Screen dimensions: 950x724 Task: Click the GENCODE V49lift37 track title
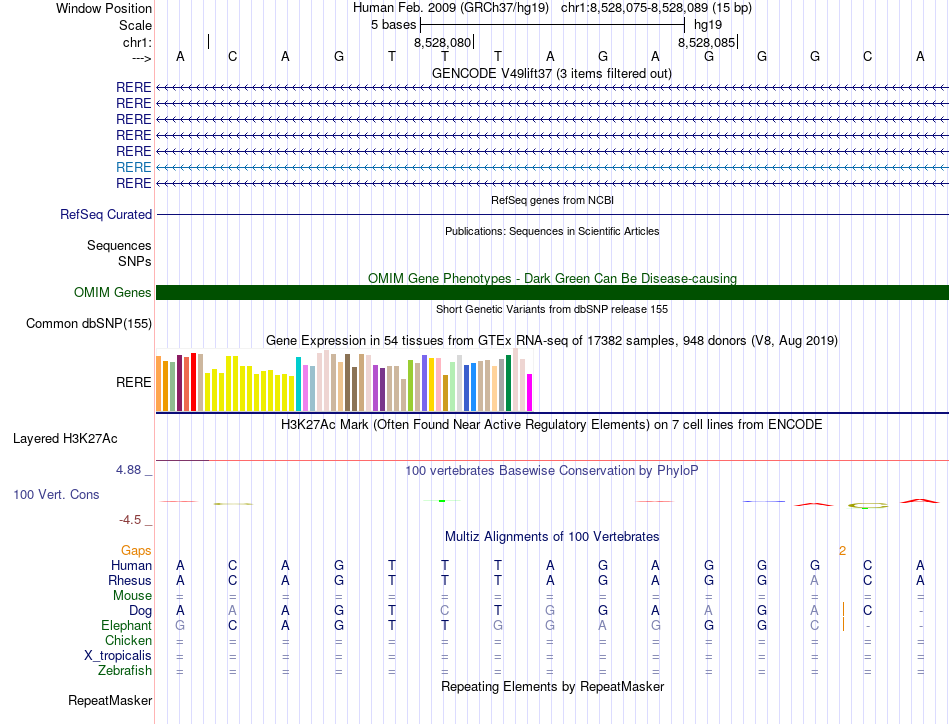click(551, 73)
